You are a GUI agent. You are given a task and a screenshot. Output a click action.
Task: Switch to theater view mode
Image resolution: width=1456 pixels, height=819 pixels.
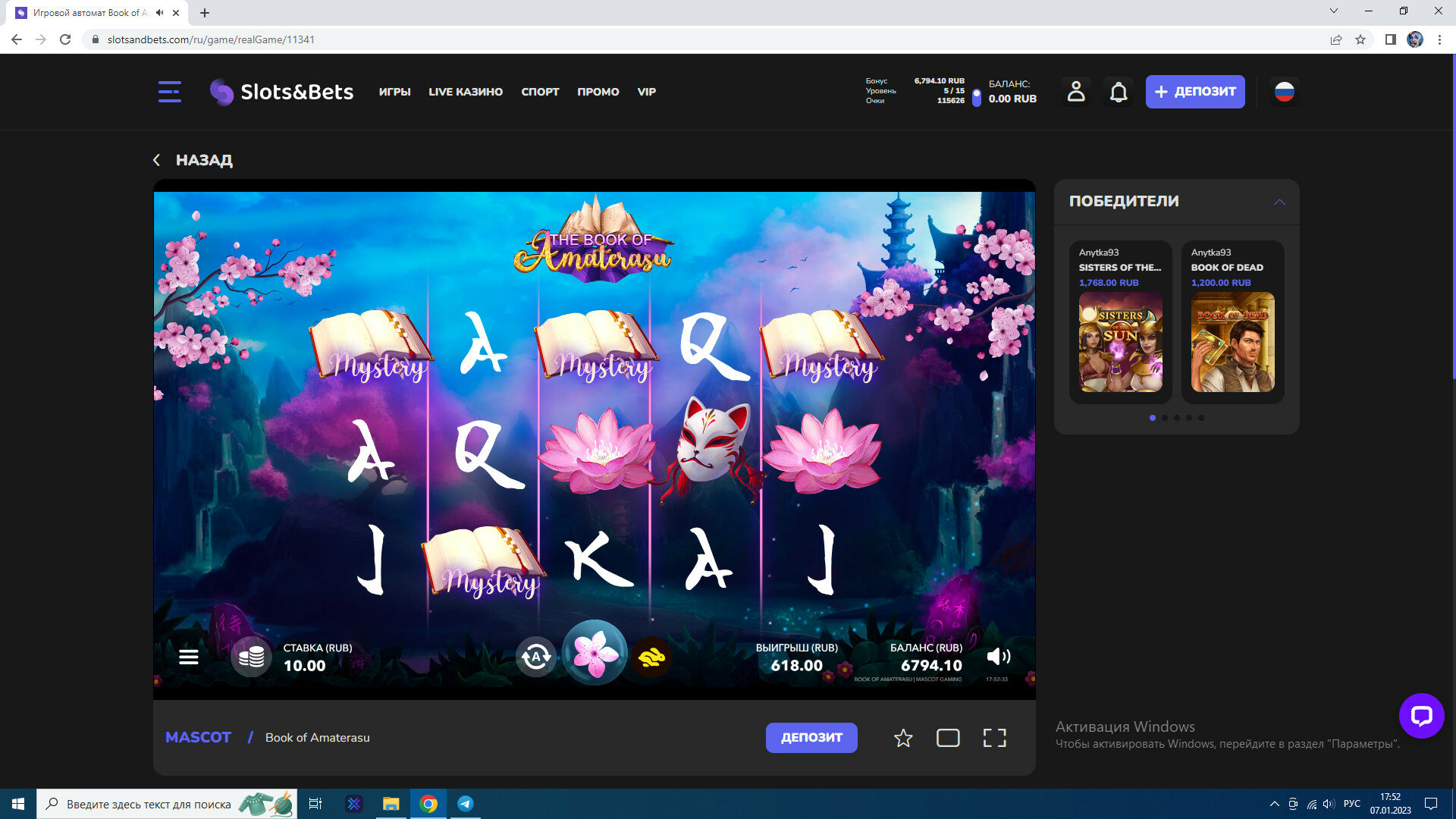tap(948, 738)
